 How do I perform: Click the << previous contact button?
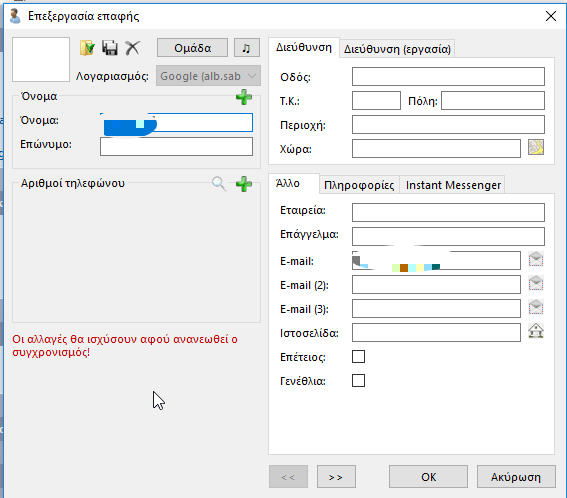(288, 477)
